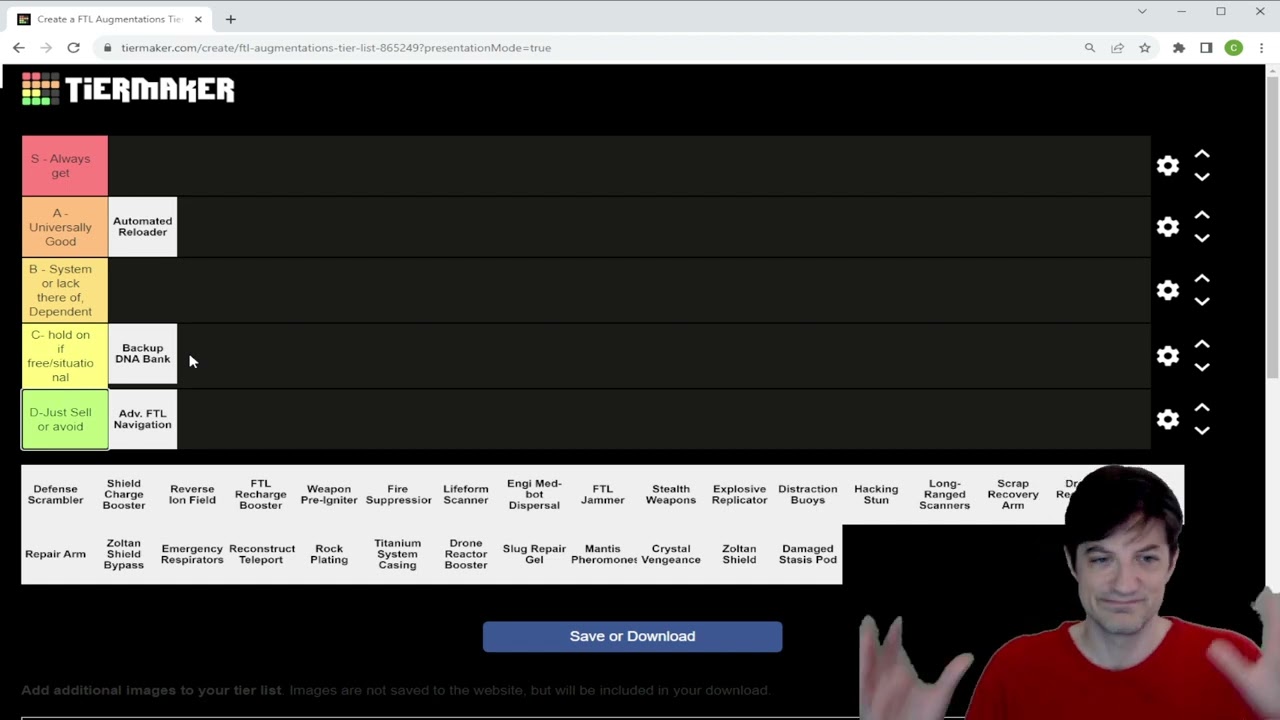Reload the page with browser refresh icon
This screenshot has height=720, width=1280.
click(73, 47)
